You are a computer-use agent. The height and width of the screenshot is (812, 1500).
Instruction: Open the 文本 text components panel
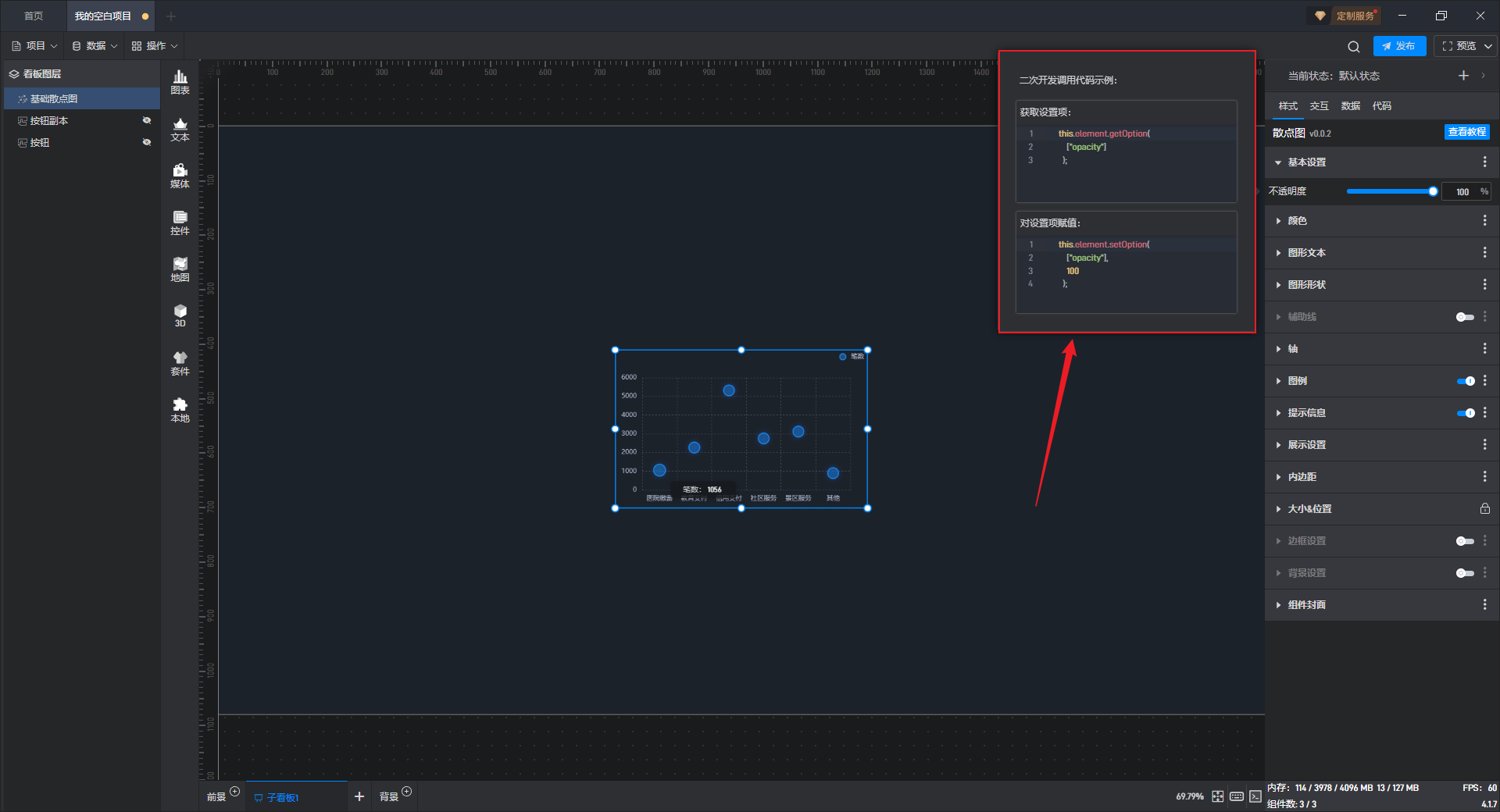coord(180,129)
